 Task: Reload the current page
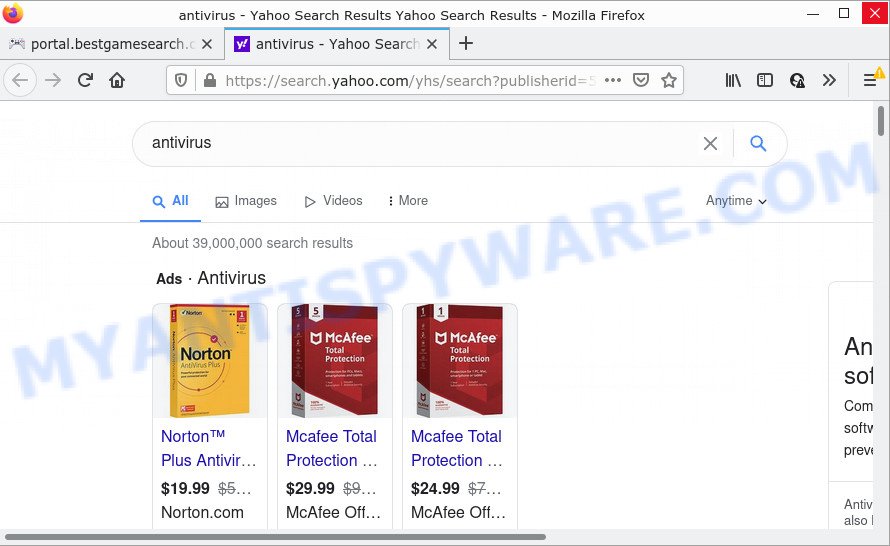click(85, 81)
